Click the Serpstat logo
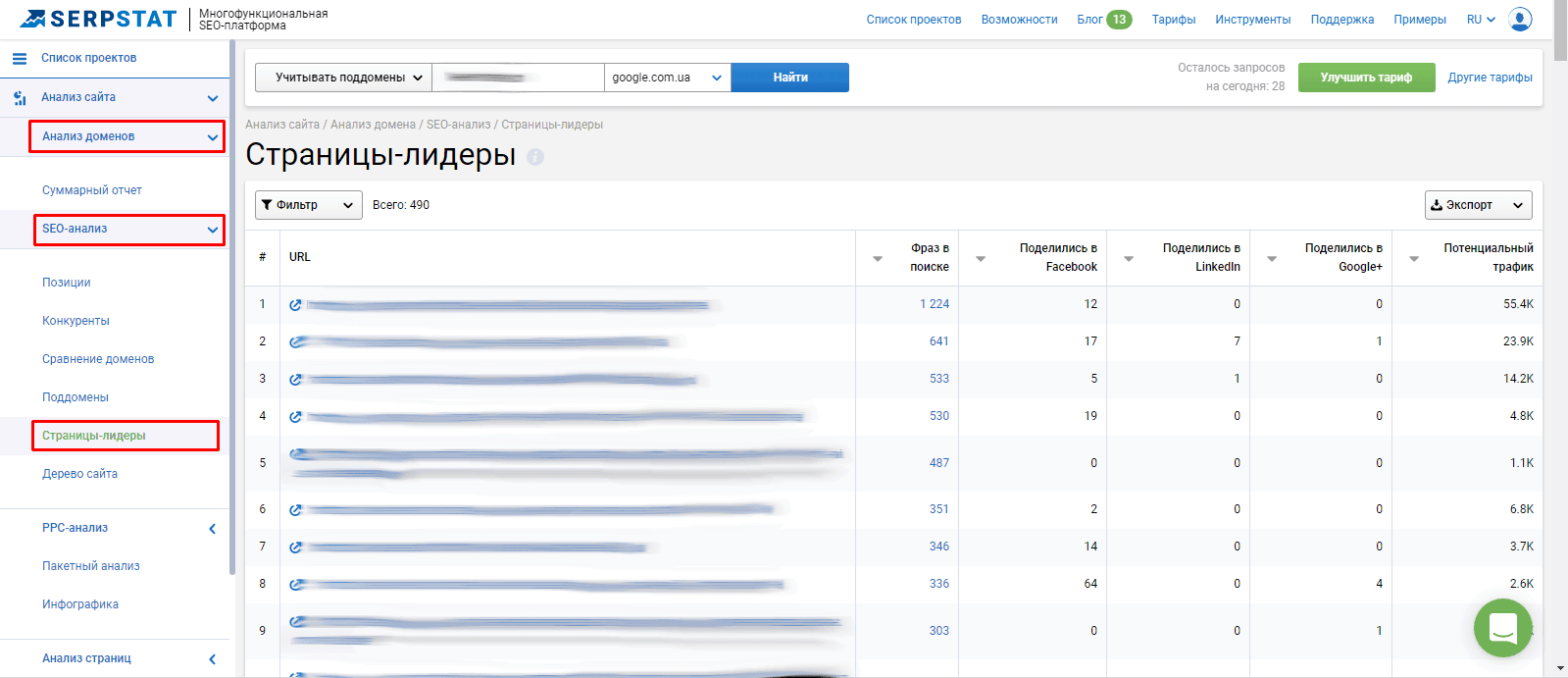 (x=98, y=19)
